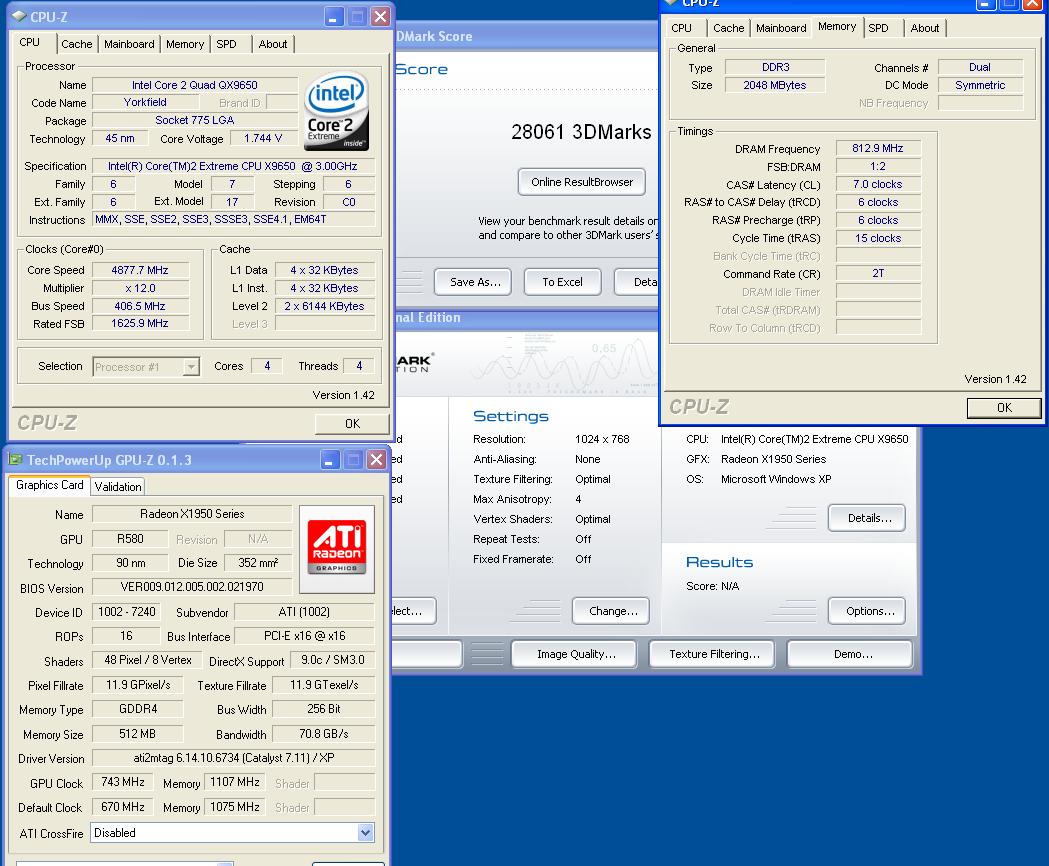Select CPU tab in right CPU-Z window
1049x866 pixels.
682,28
